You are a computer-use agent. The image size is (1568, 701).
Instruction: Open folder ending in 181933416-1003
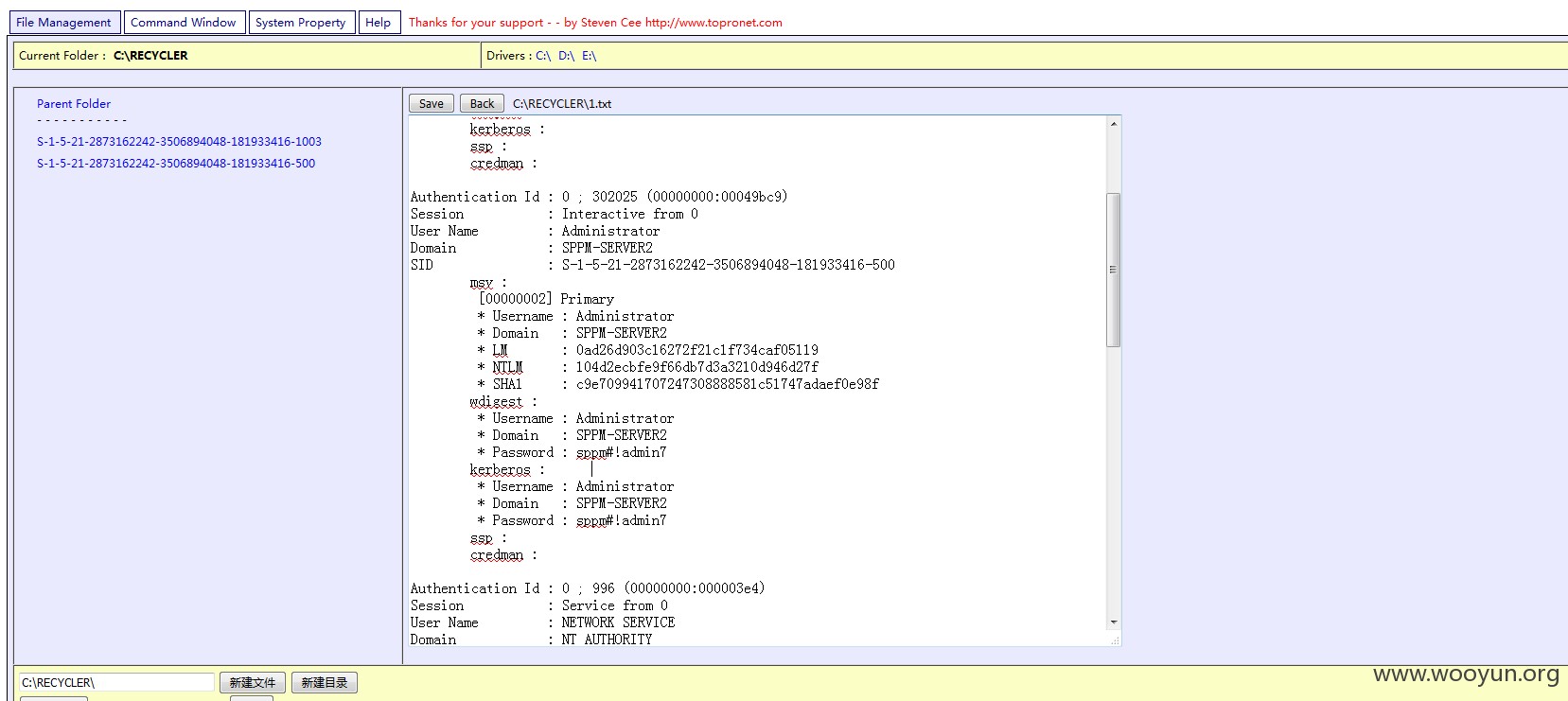coord(179,142)
